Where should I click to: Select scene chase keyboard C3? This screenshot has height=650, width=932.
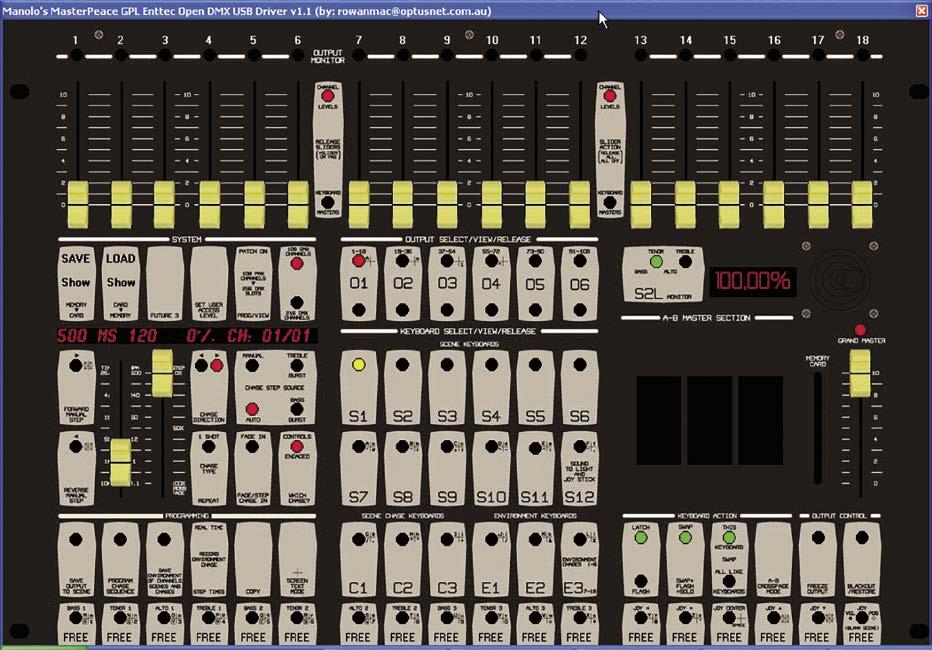point(447,560)
